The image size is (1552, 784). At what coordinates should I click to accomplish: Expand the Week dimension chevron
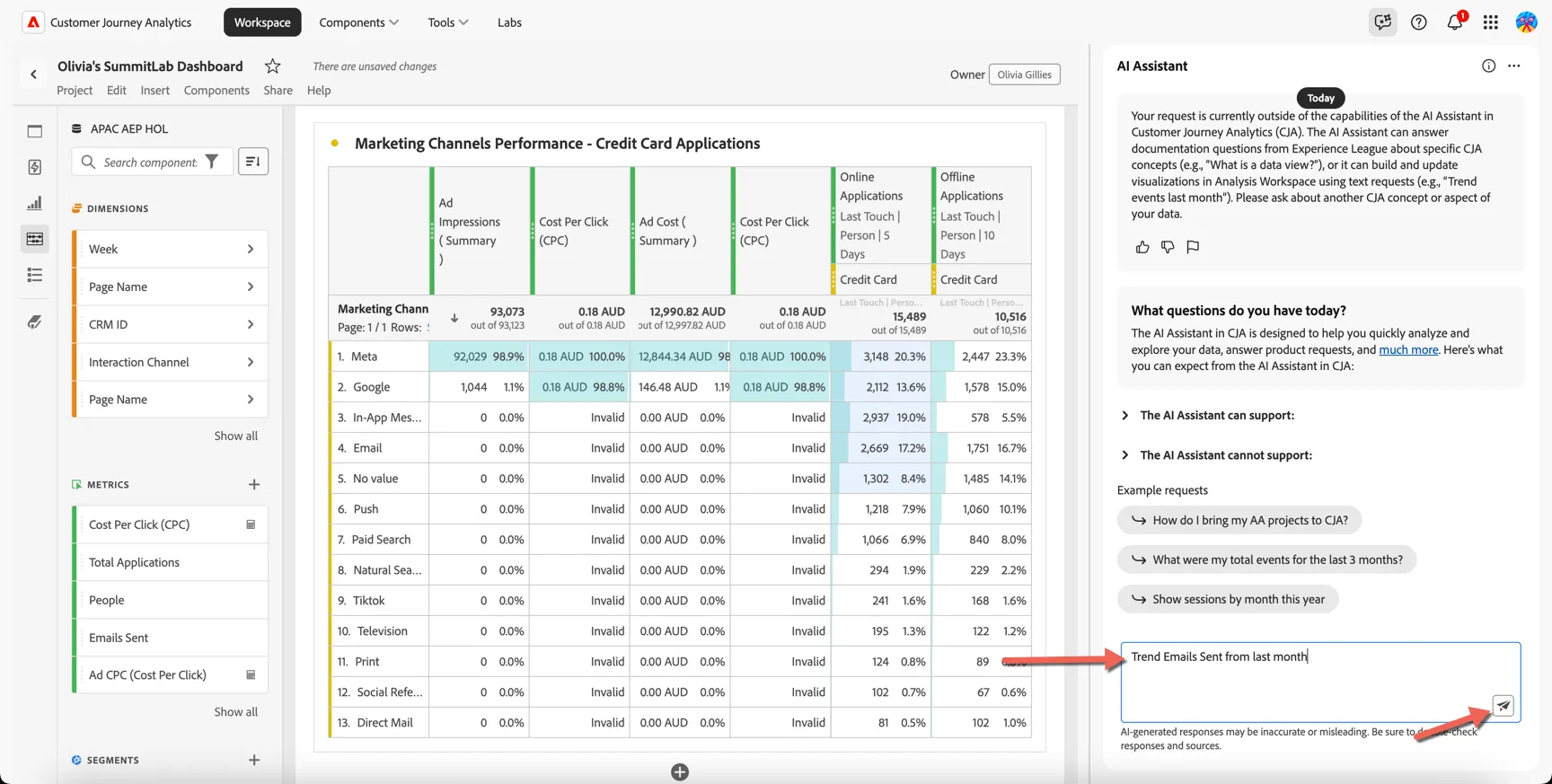coord(251,249)
